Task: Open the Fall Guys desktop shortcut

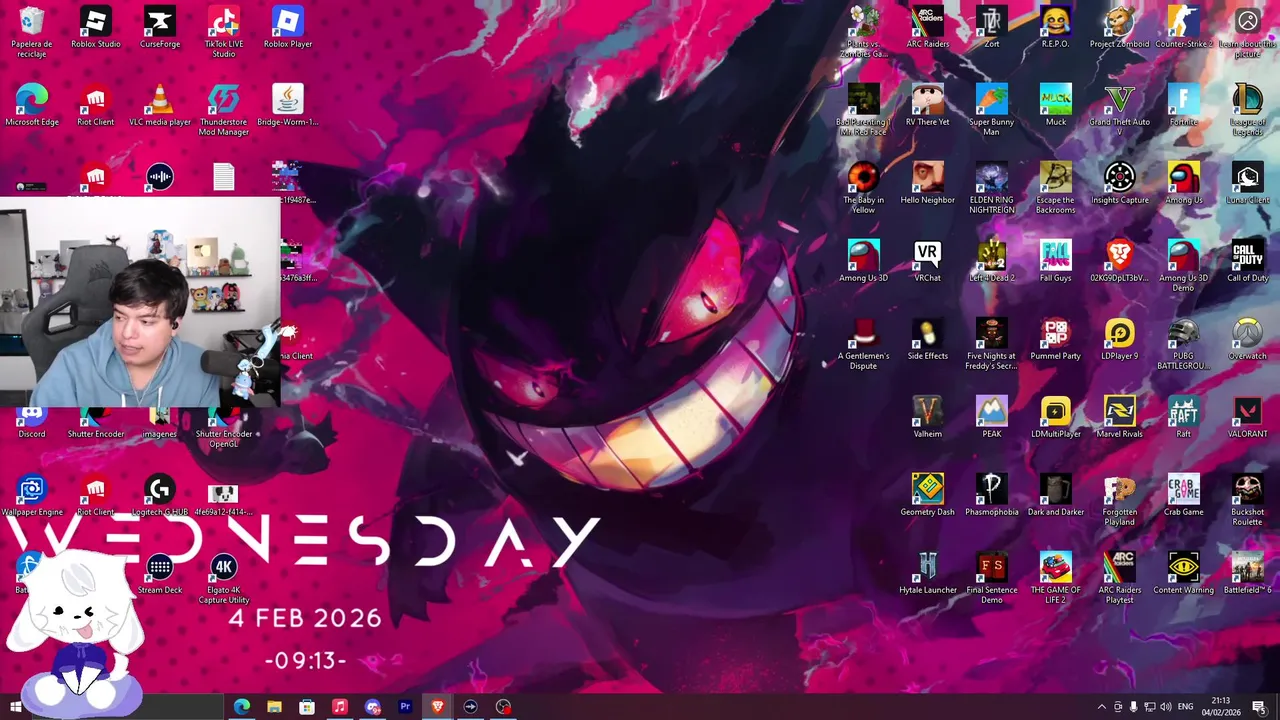Action: coord(1056,262)
